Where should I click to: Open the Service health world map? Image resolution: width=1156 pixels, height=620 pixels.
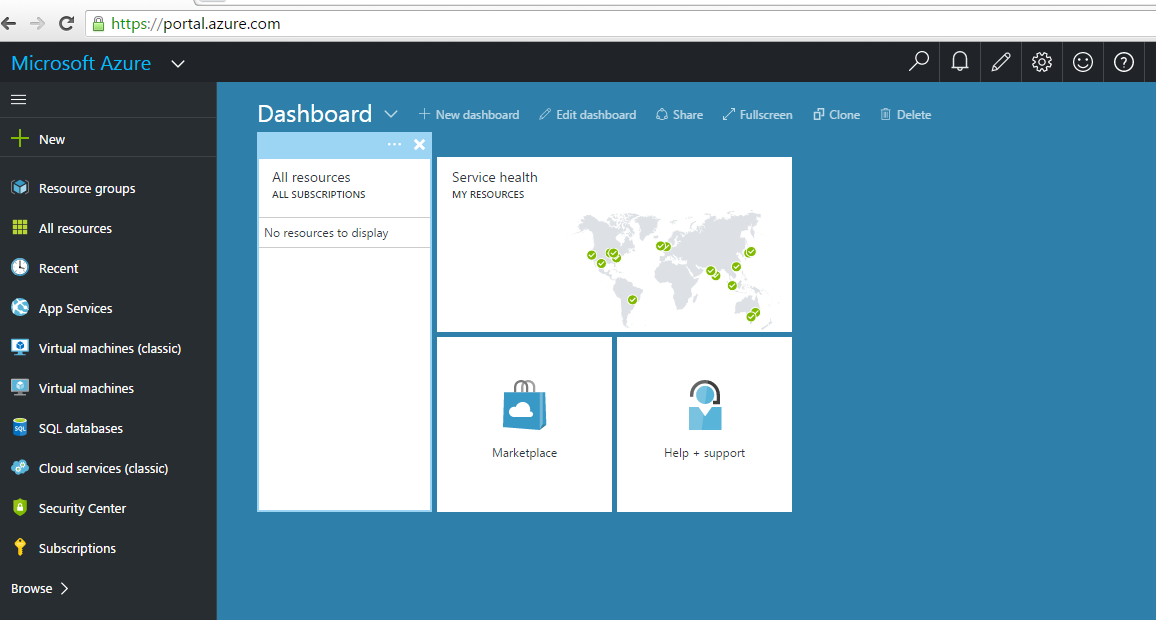(675, 271)
